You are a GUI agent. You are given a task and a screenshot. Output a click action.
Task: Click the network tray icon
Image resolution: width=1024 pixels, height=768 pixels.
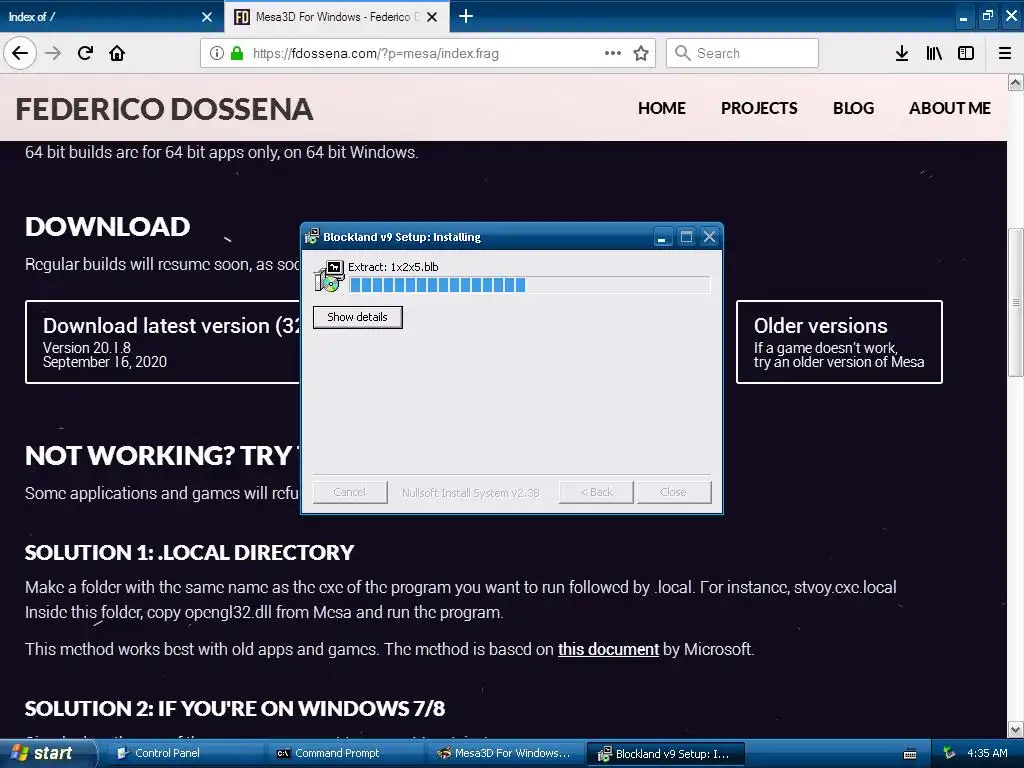[x=950, y=753]
